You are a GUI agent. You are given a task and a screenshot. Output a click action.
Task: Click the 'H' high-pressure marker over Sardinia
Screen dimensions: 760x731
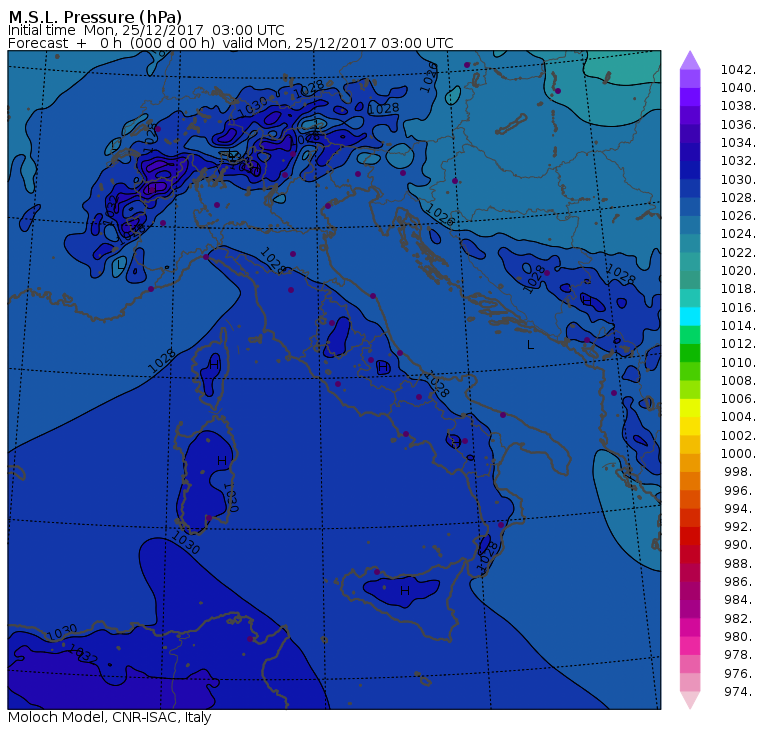click(222, 461)
